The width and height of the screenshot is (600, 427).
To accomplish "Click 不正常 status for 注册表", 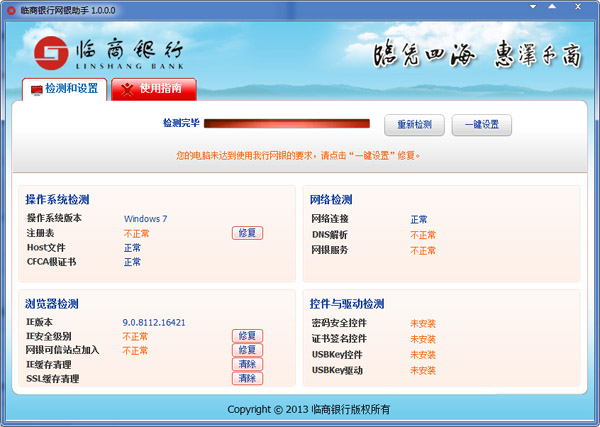I will (136, 233).
